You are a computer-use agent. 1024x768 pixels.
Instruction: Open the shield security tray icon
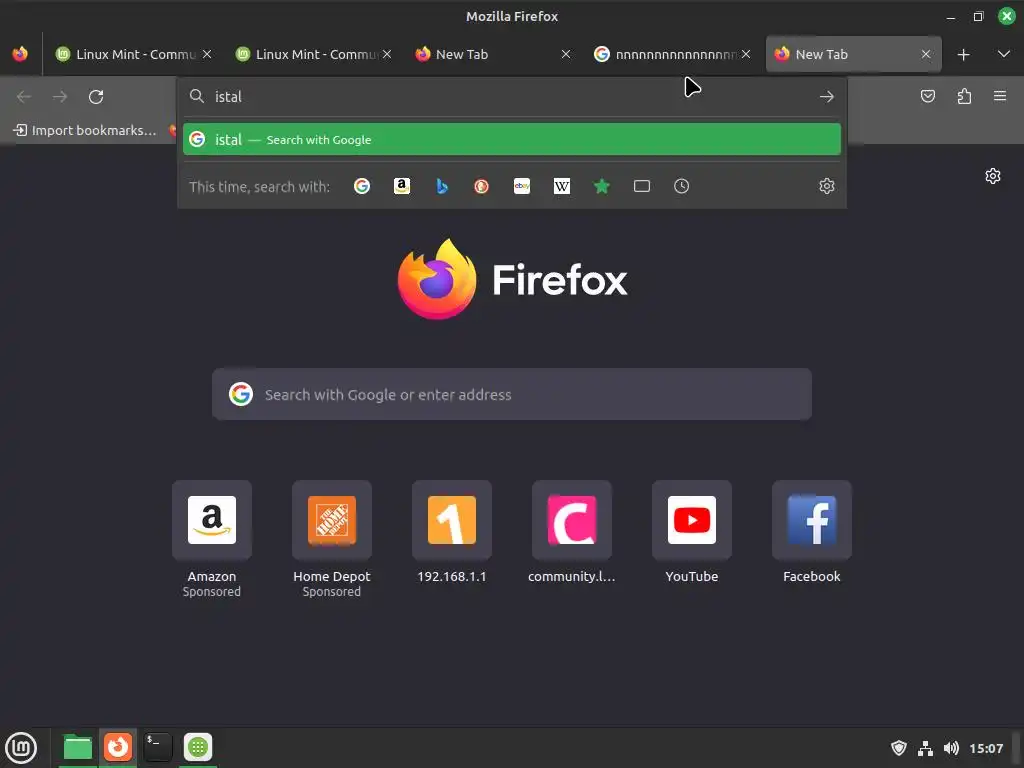pos(899,748)
